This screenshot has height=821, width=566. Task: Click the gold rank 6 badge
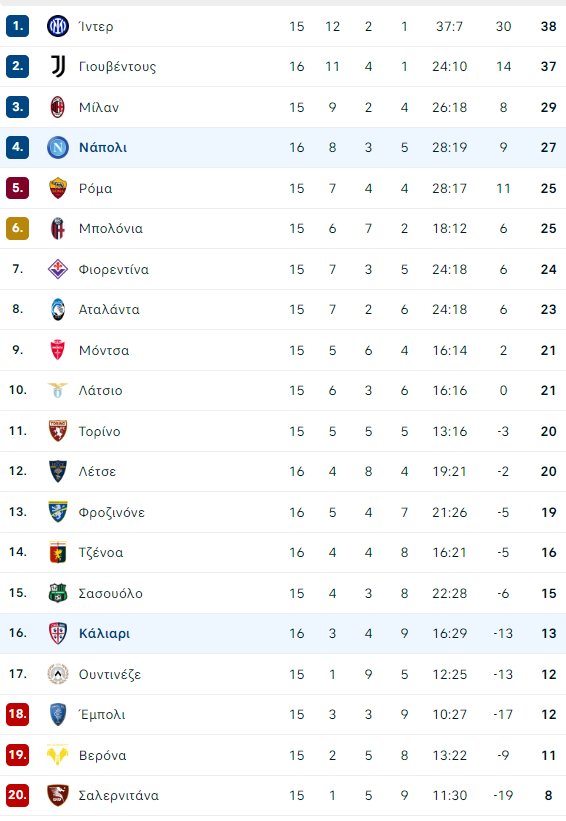pyautogui.click(x=17, y=228)
